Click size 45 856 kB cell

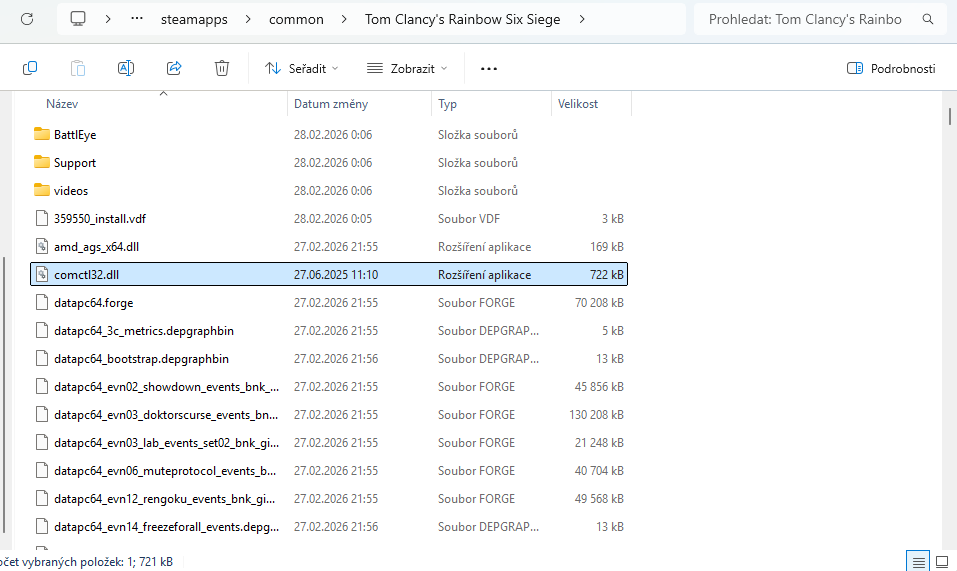click(599, 387)
